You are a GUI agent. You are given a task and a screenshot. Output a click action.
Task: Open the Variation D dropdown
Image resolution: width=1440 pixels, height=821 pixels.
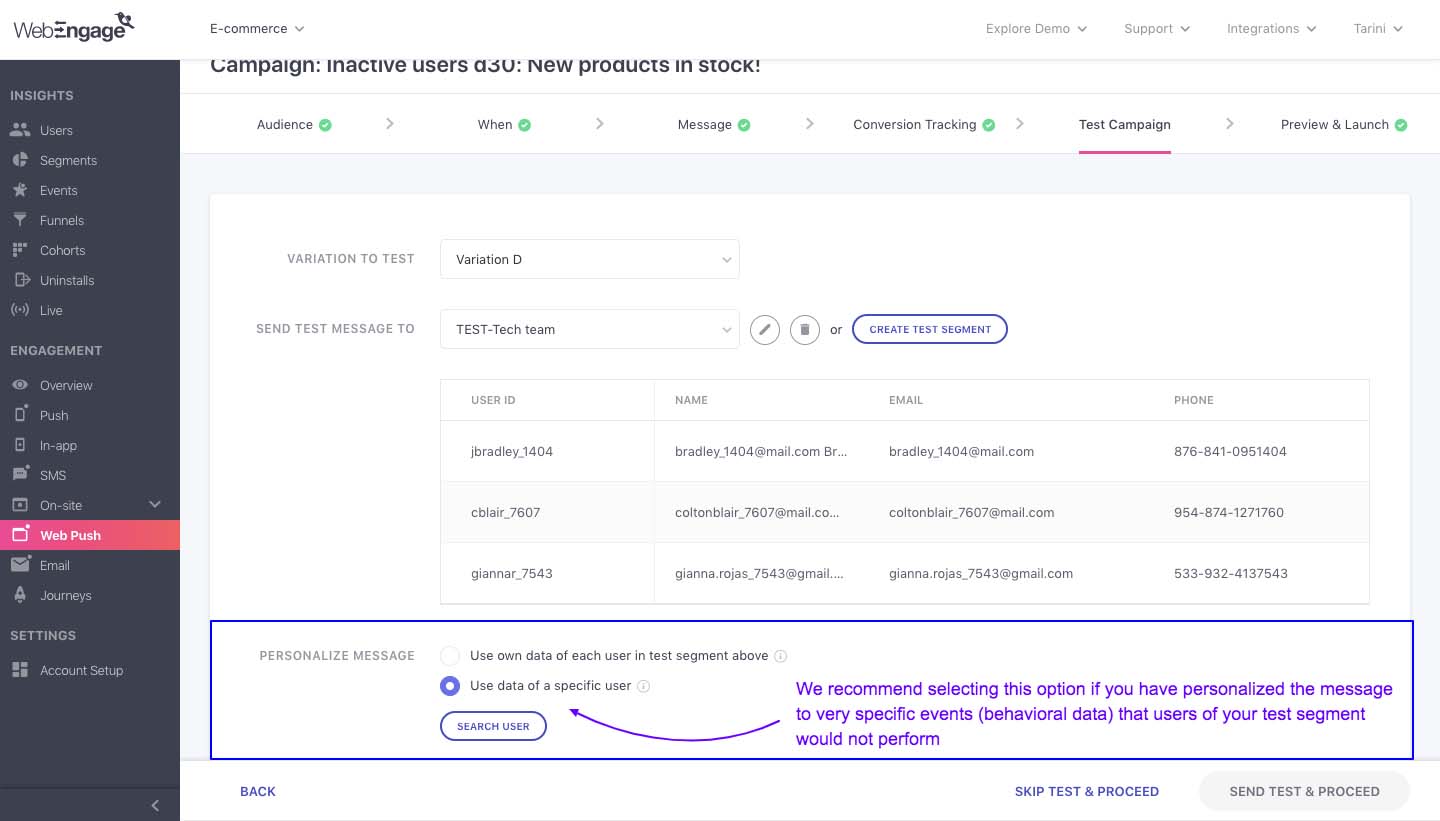(590, 259)
